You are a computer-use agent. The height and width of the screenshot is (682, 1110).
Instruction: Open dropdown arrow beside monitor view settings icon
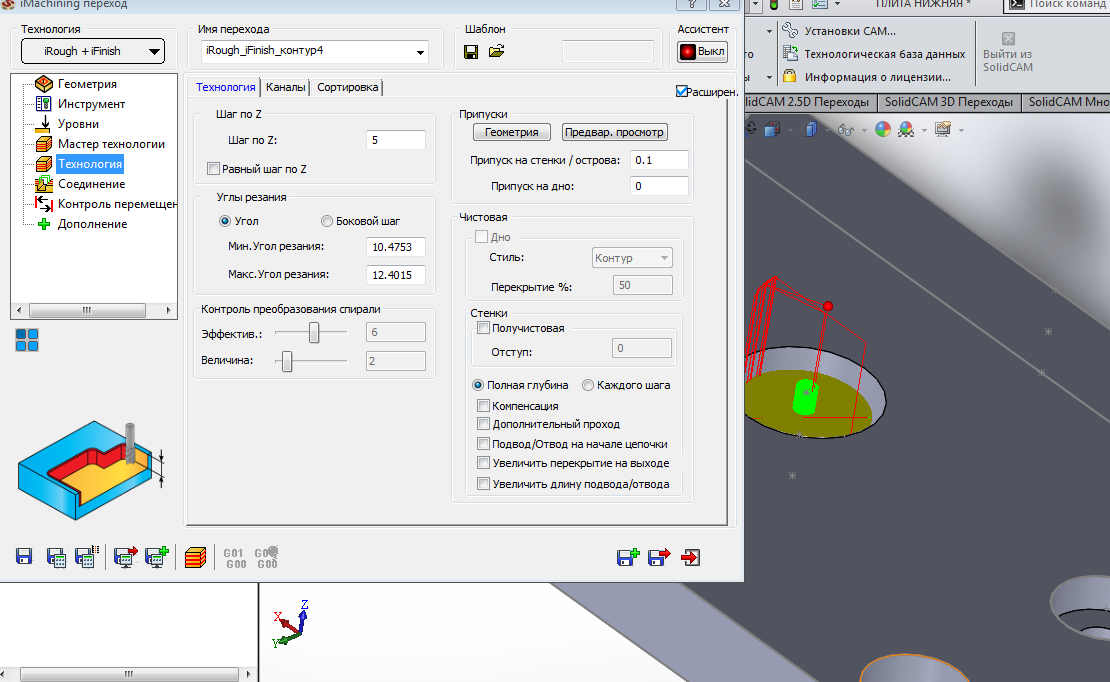point(961,130)
